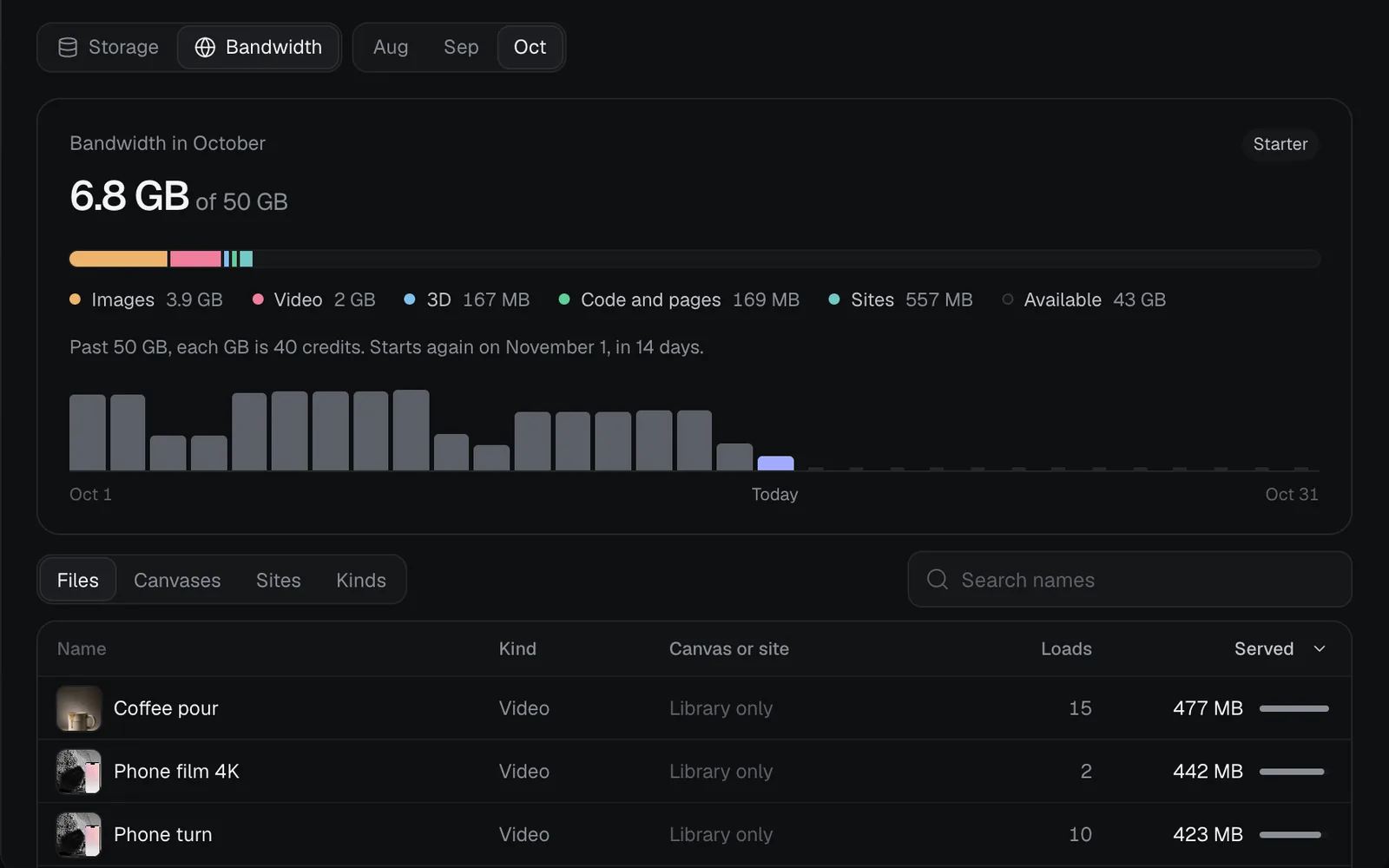Toggle Served sort order chevron
1389x868 pixels.
pyautogui.click(x=1320, y=649)
